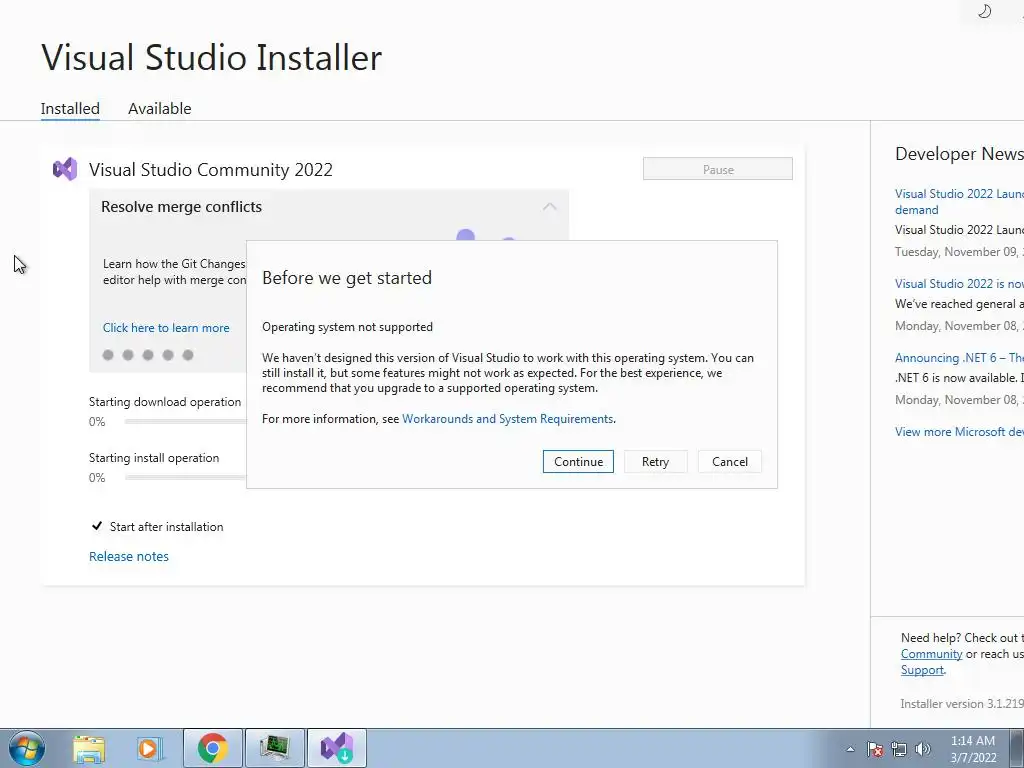Open the Community help link
The image size is (1024, 768).
click(x=931, y=654)
